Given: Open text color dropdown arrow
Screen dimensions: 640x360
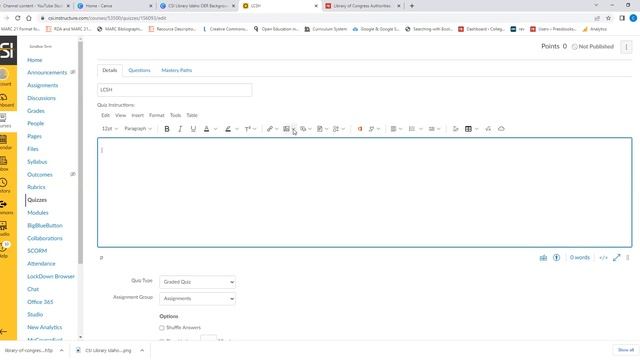Looking at the screenshot, I should (x=216, y=129).
